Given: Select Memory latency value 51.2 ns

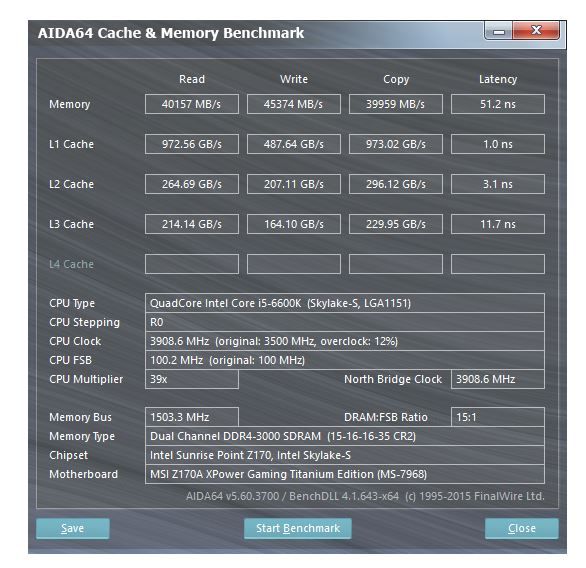Looking at the screenshot, I should click(498, 104).
